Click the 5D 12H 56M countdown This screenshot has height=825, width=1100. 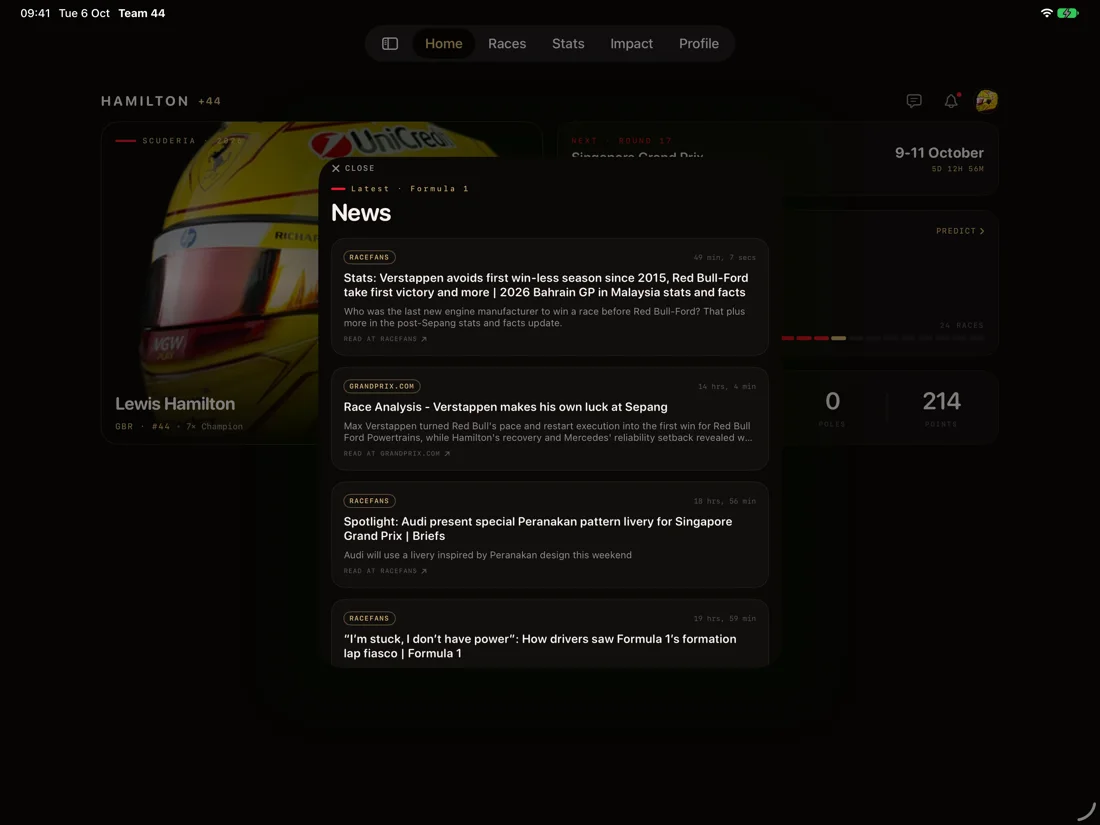click(x=958, y=169)
